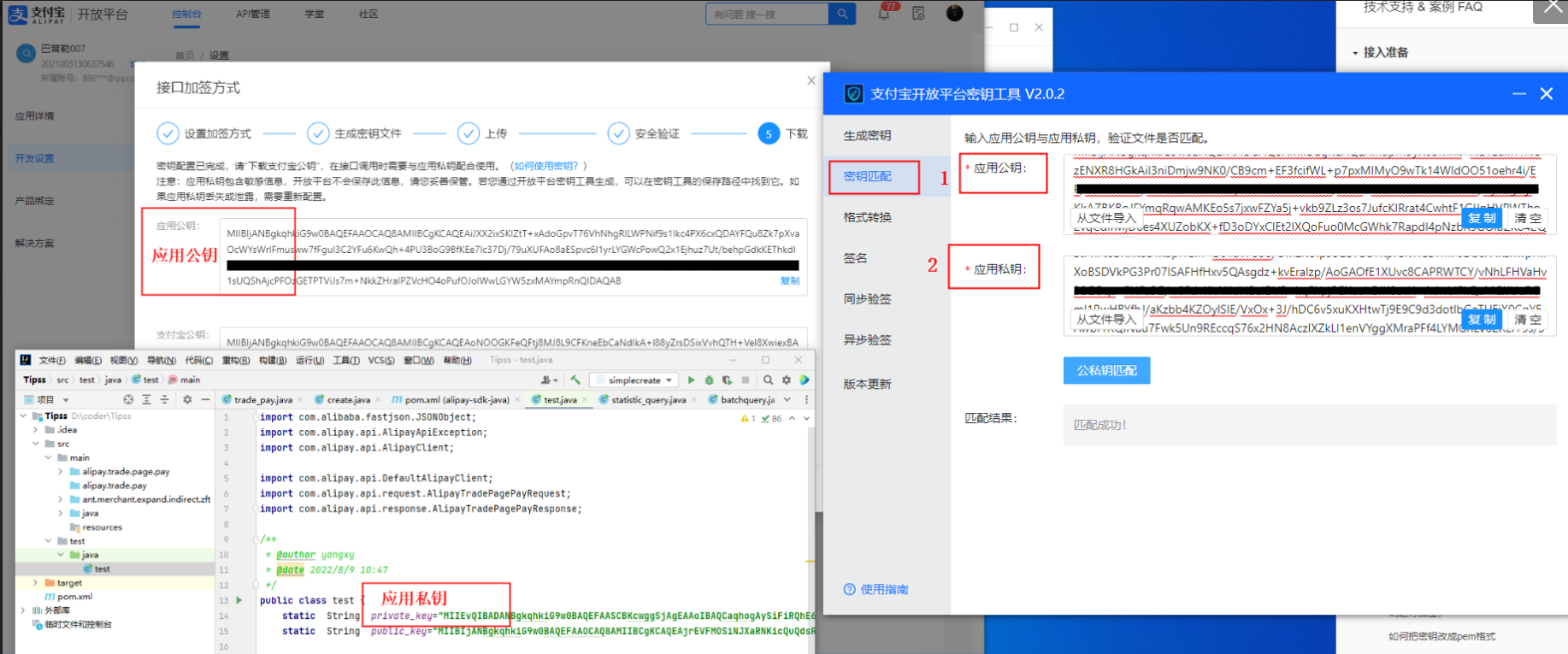Click the Debug bug icon in IntelliJ

coord(709,380)
